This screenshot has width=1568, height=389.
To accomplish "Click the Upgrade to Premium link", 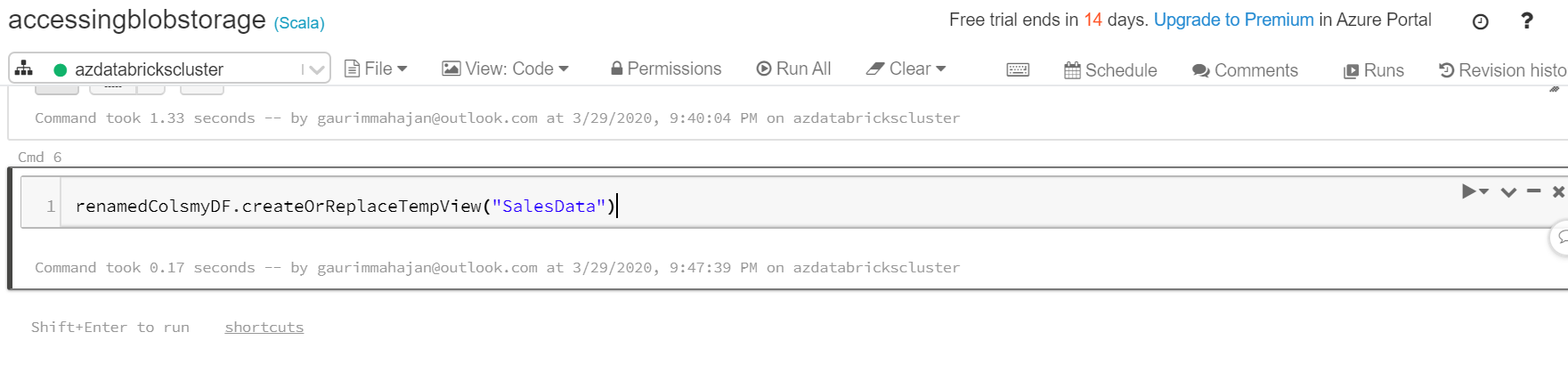I will 1233,20.
